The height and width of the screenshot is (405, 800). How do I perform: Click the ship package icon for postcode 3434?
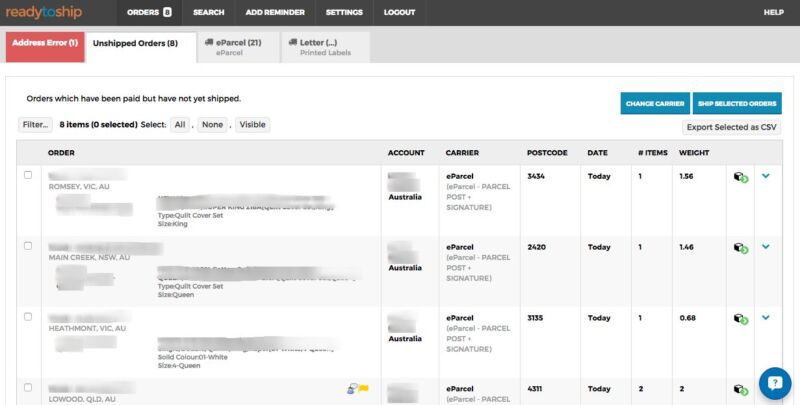pyautogui.click(x=741, y=177)
